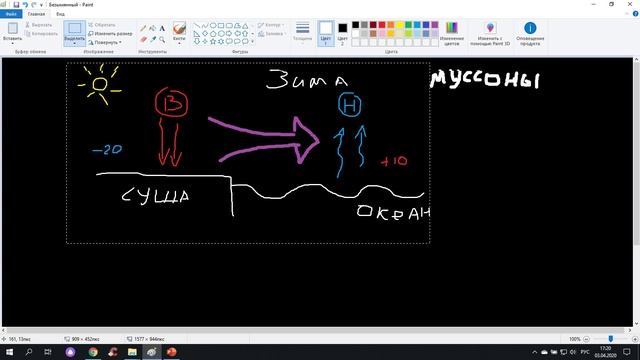Pick the diagonal Line shape

pyautogui.click(x=197, y=25)
